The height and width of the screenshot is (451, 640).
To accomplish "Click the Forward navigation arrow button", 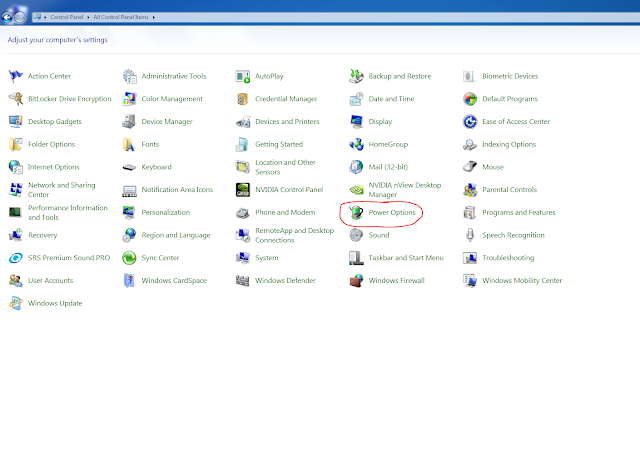I will 19,17.
